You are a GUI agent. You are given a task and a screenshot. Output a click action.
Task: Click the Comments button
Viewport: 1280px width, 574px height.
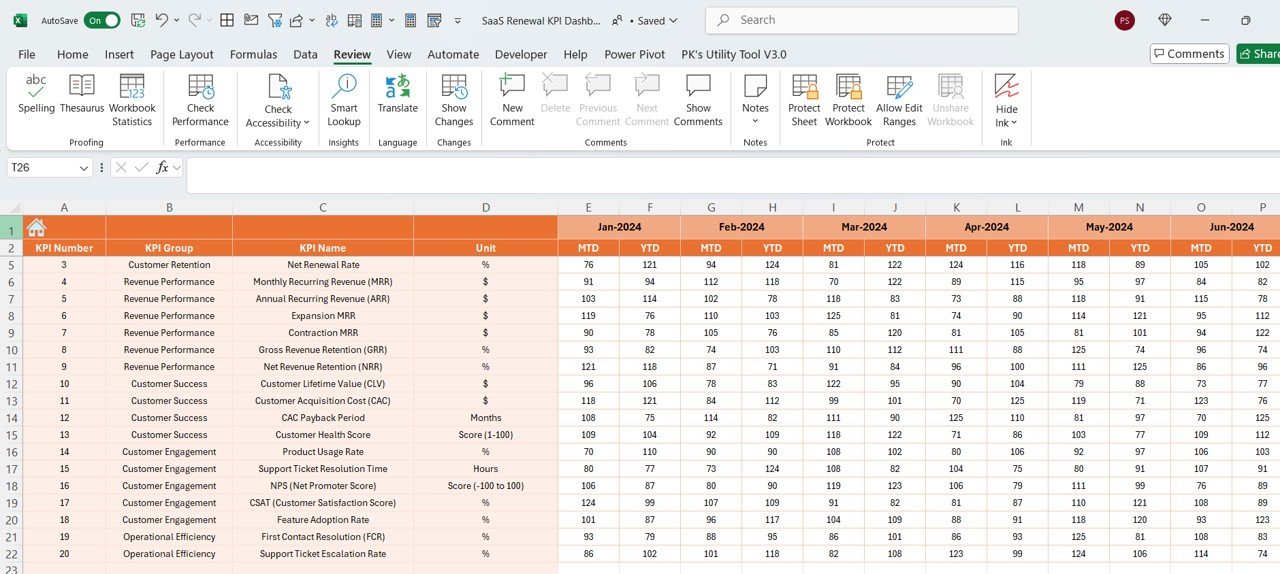pos(1188,54)
